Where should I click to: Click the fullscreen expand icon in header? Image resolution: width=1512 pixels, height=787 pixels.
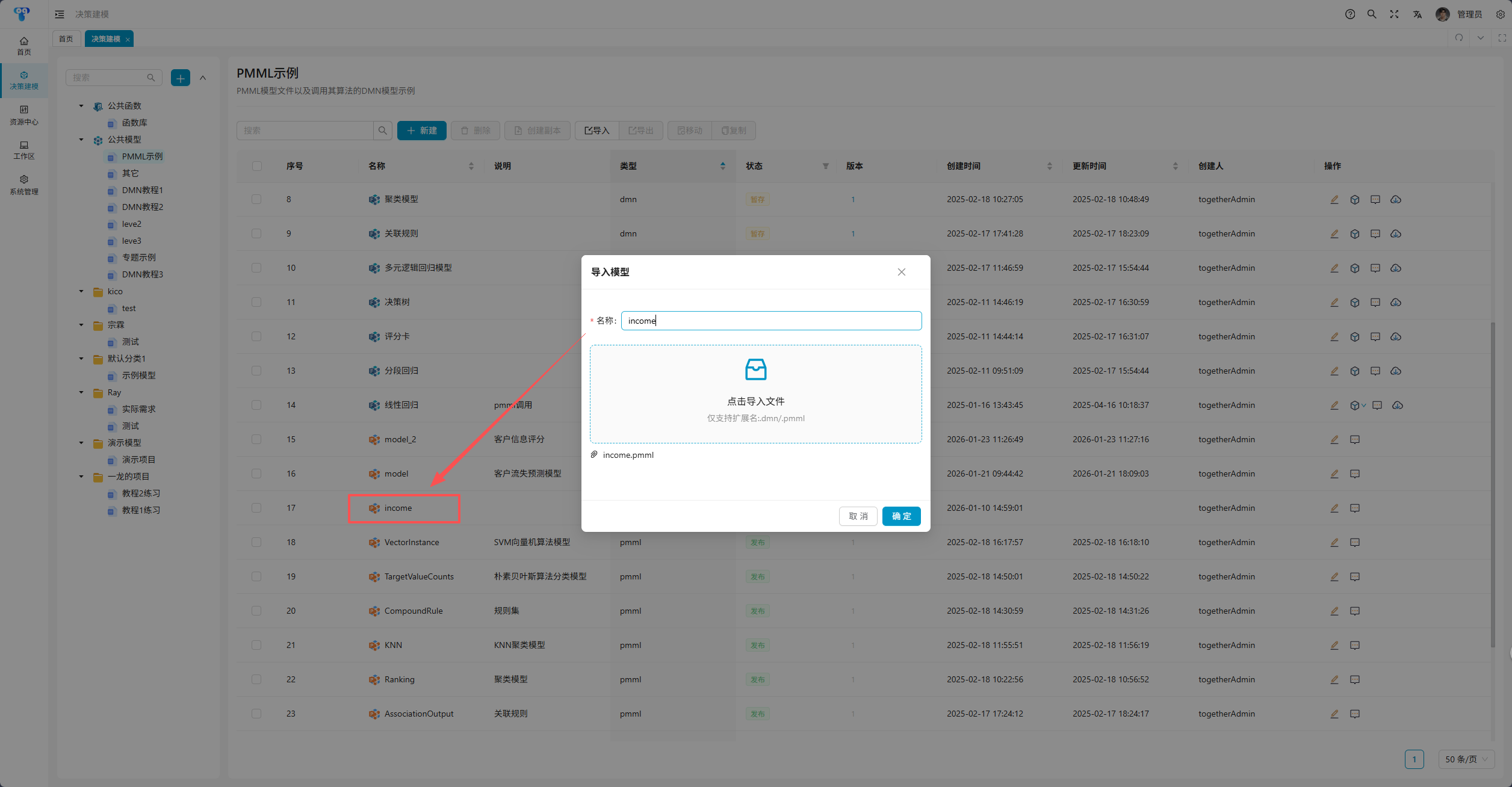tap(1394, 14)
